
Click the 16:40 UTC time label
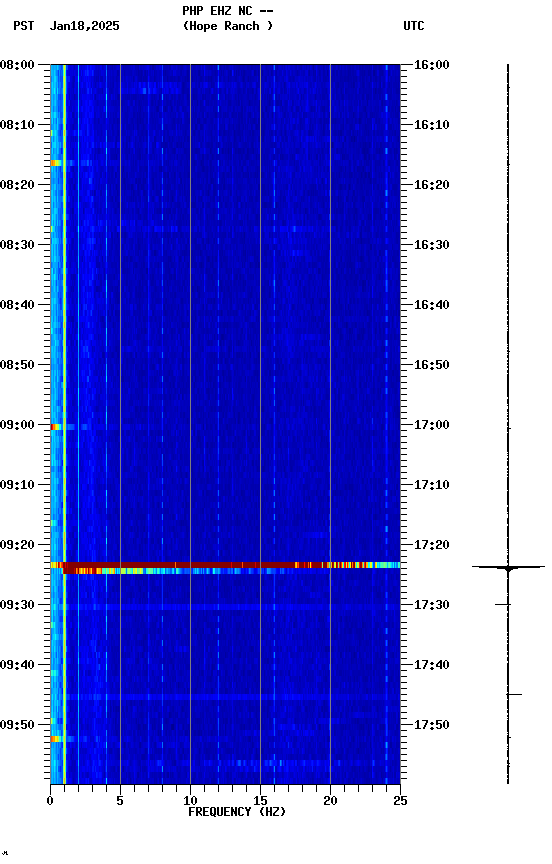tap(432, 305)
